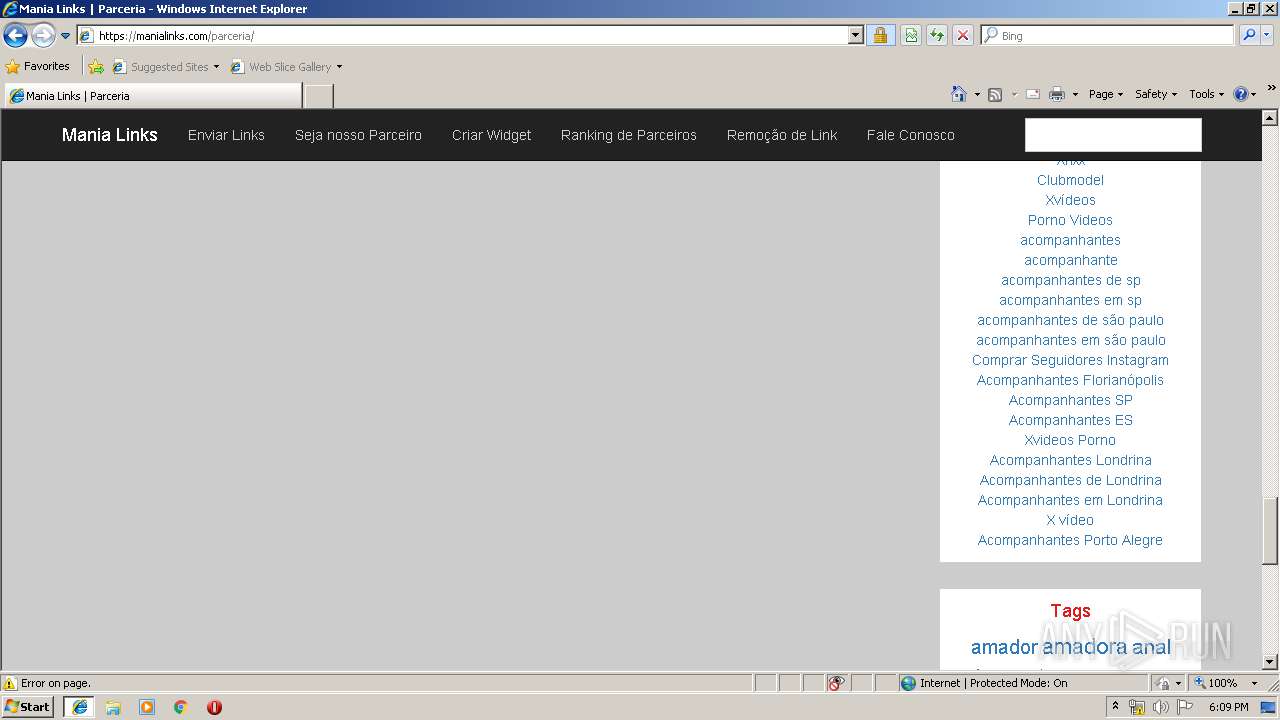The image size is (1280, 720).
Task: Click the browser Back arrow button
Action: click(x=15, y=36)
